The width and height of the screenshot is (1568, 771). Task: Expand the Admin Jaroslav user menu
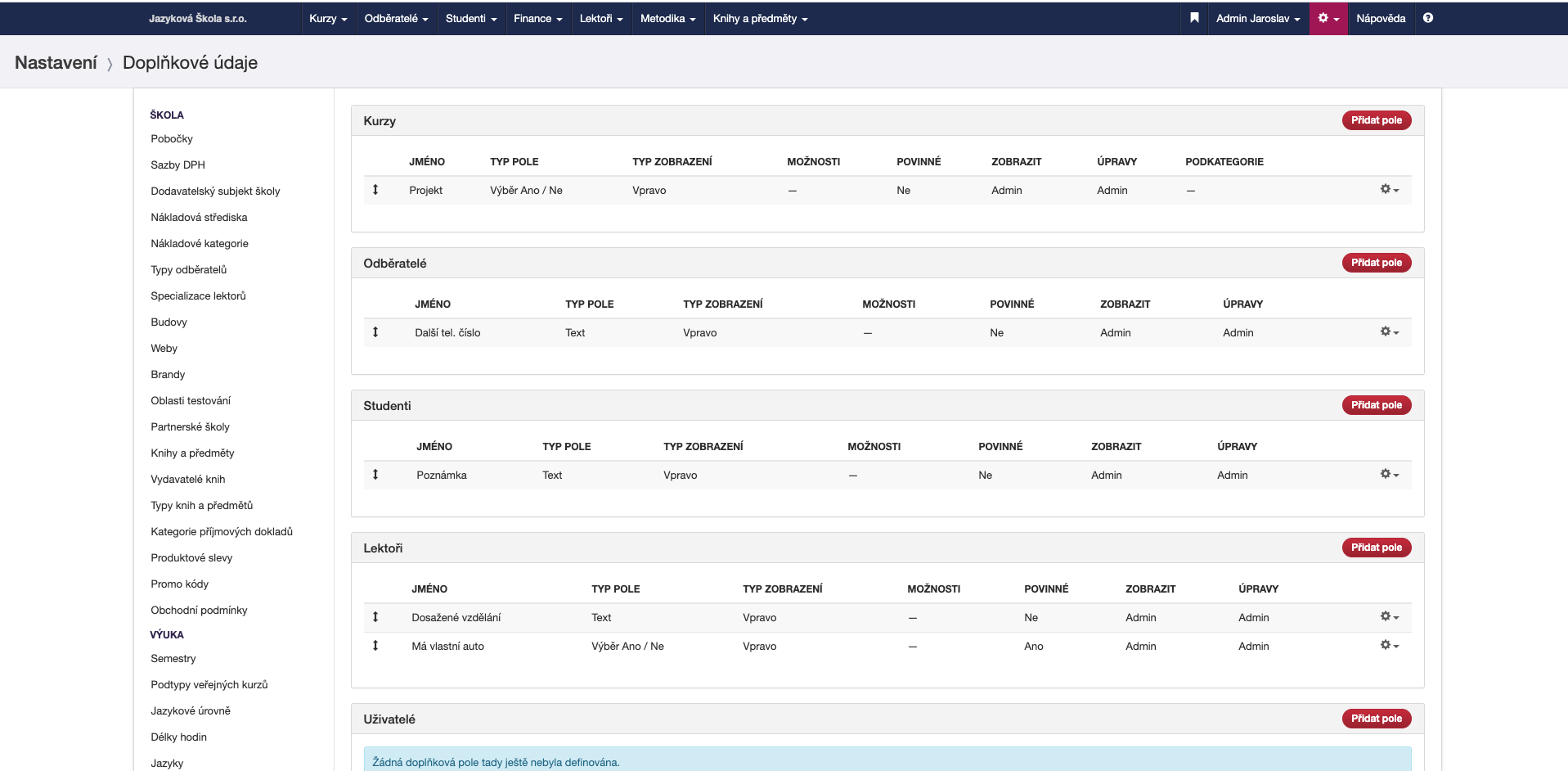[x=1257, y=18]
